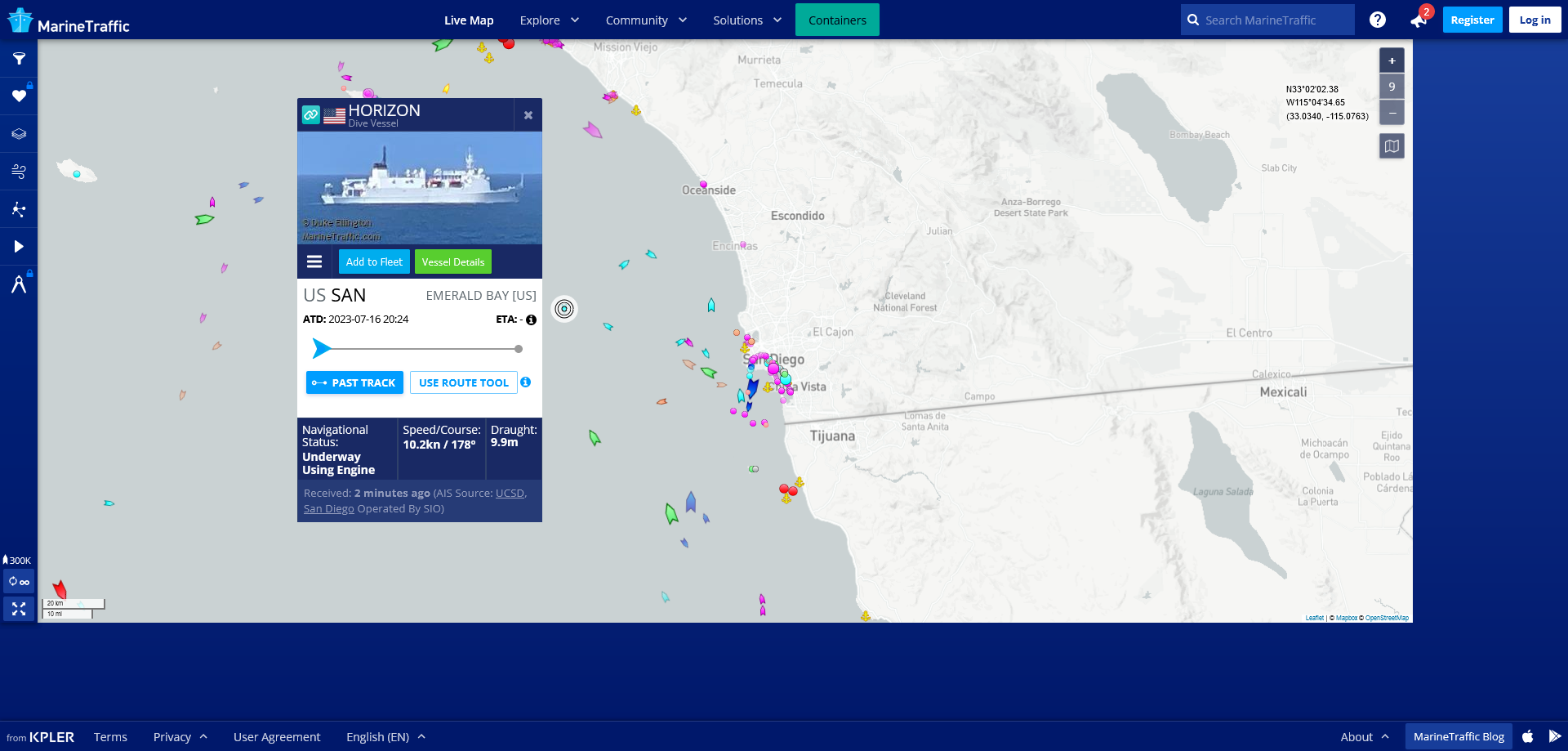This screenshot has width=1568, height=751.
Task: Click the OpenStreetMap attribution link
Action: click(1387, 618)
